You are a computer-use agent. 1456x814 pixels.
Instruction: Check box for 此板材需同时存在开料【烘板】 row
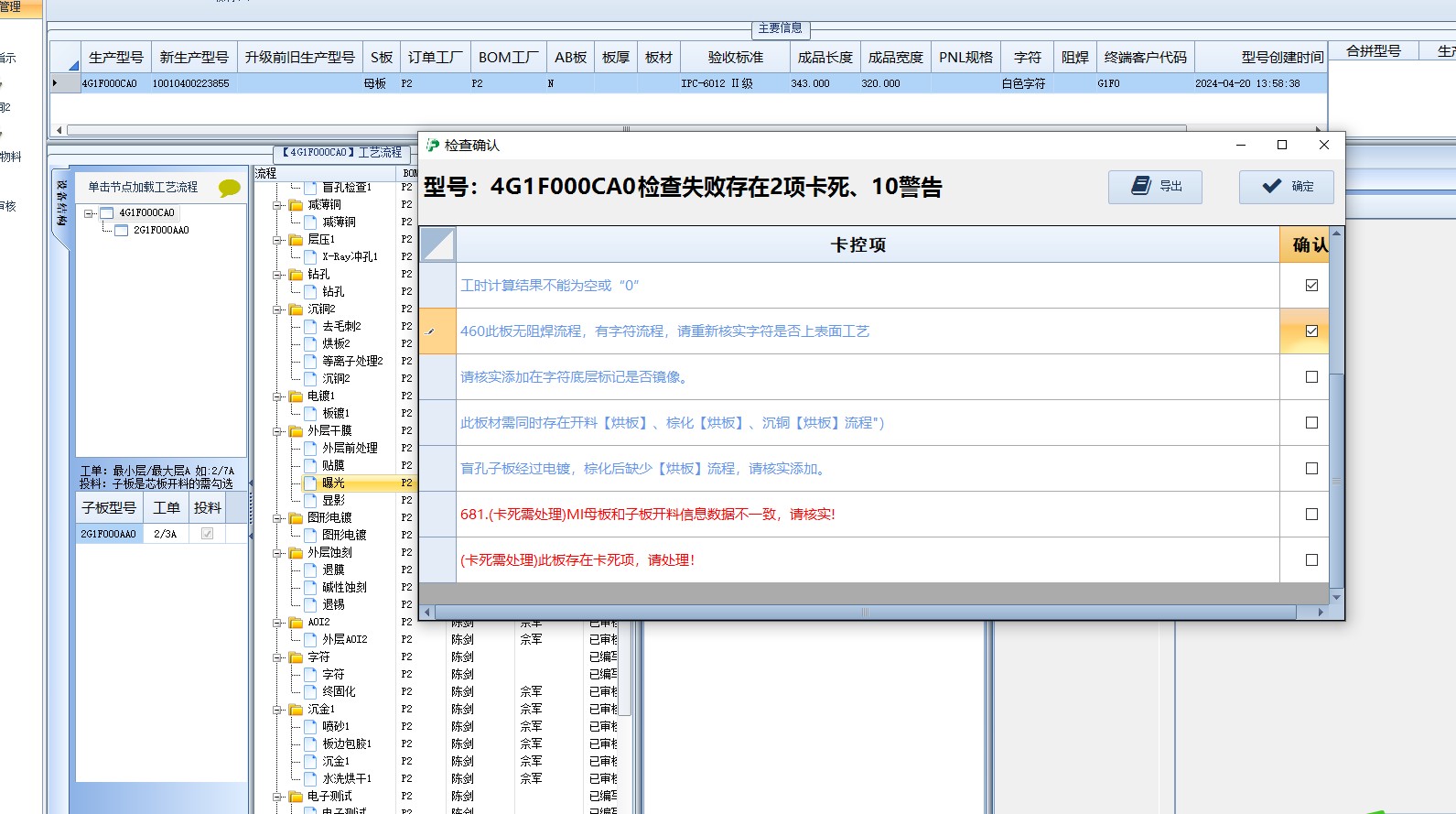point(1311,423)
